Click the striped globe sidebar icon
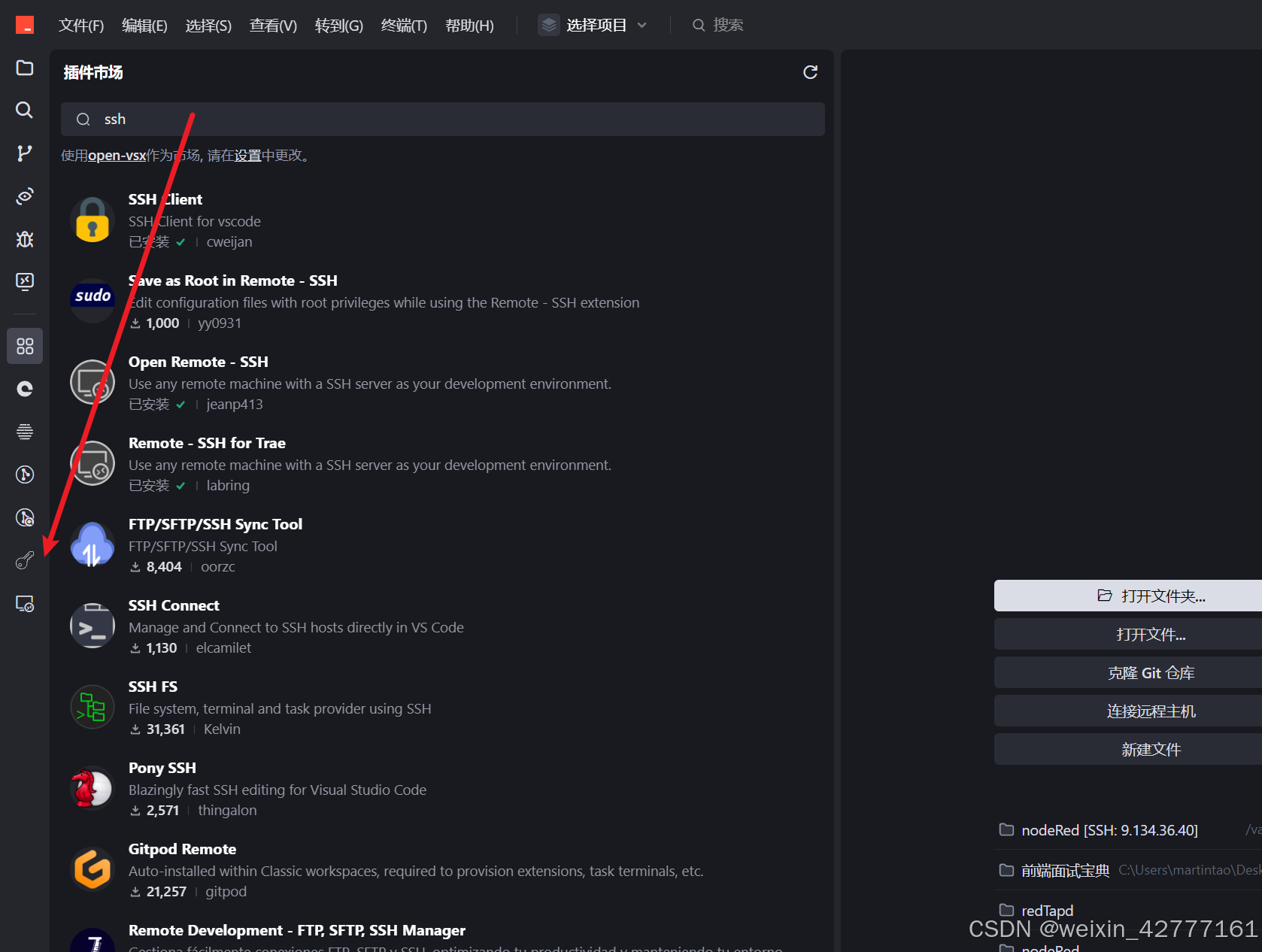Image resolution: width=1262 pixels, height=952 pixels. 25,432
